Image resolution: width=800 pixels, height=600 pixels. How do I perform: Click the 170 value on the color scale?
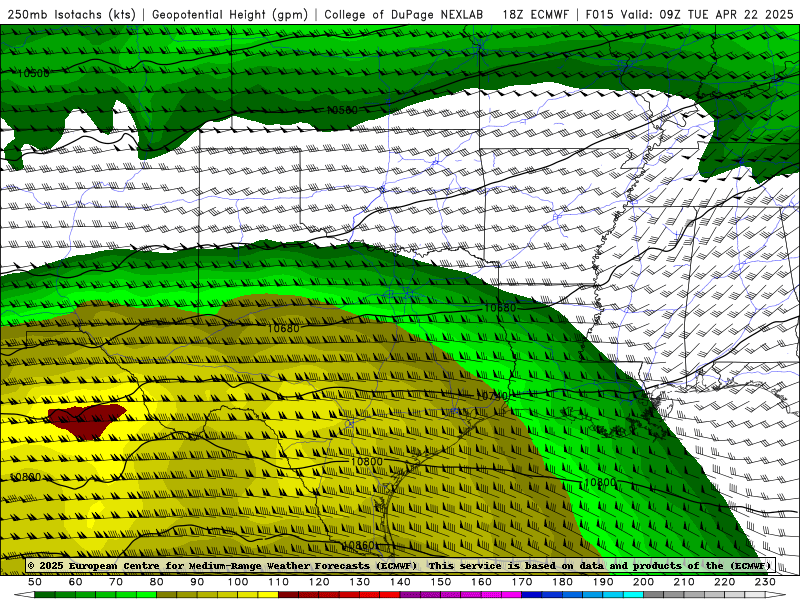pos(522,582)
